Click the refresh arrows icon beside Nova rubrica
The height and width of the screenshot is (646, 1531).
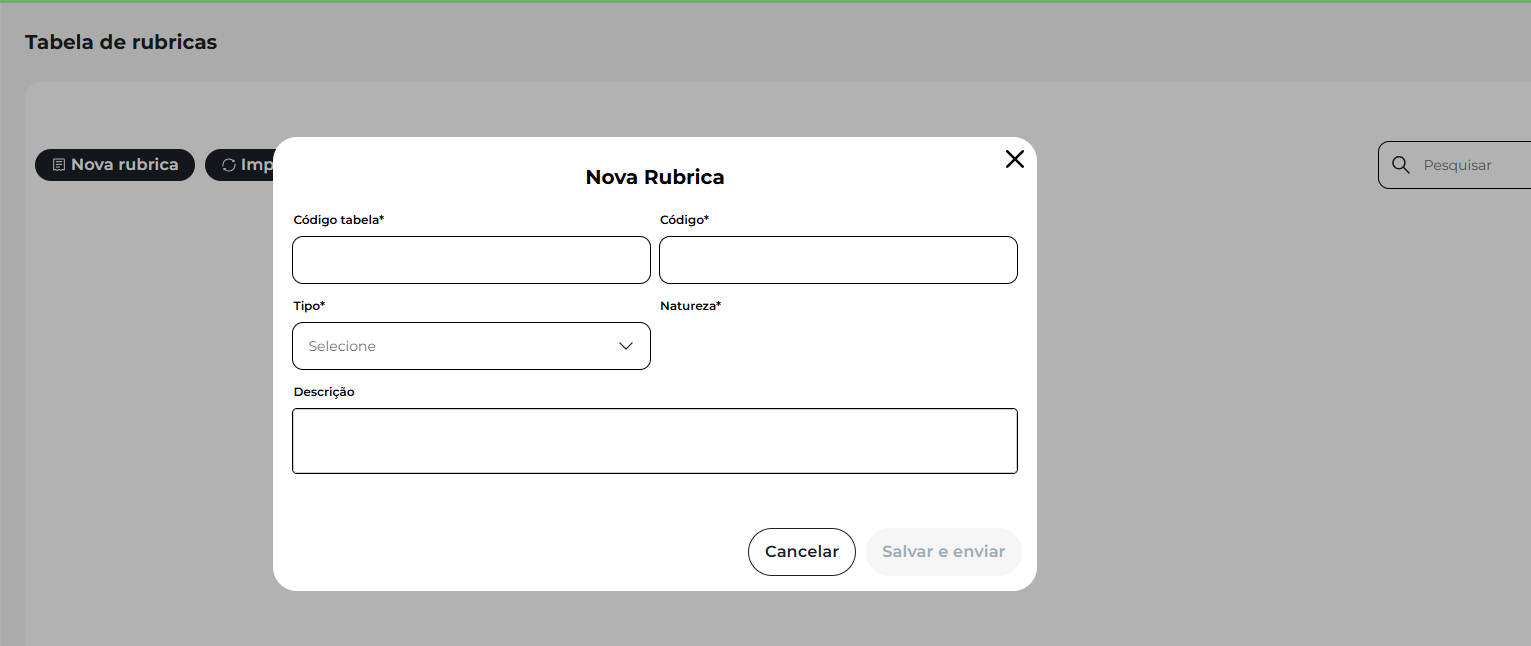point(229,165)
